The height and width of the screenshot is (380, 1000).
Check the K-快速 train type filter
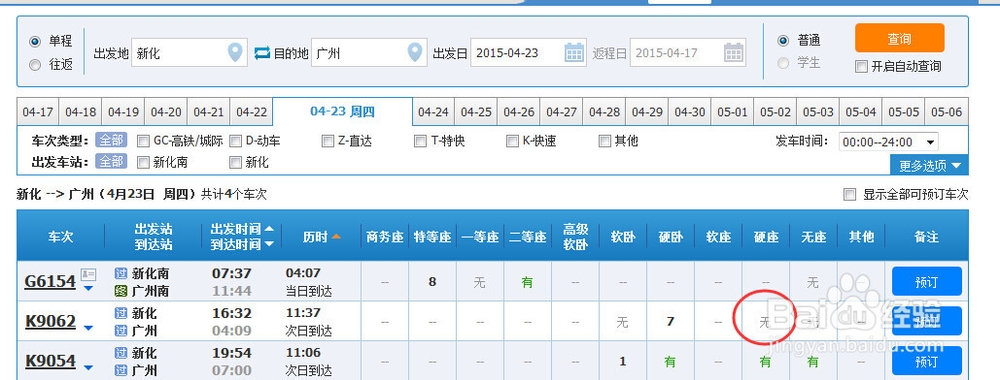coord(512,141)
